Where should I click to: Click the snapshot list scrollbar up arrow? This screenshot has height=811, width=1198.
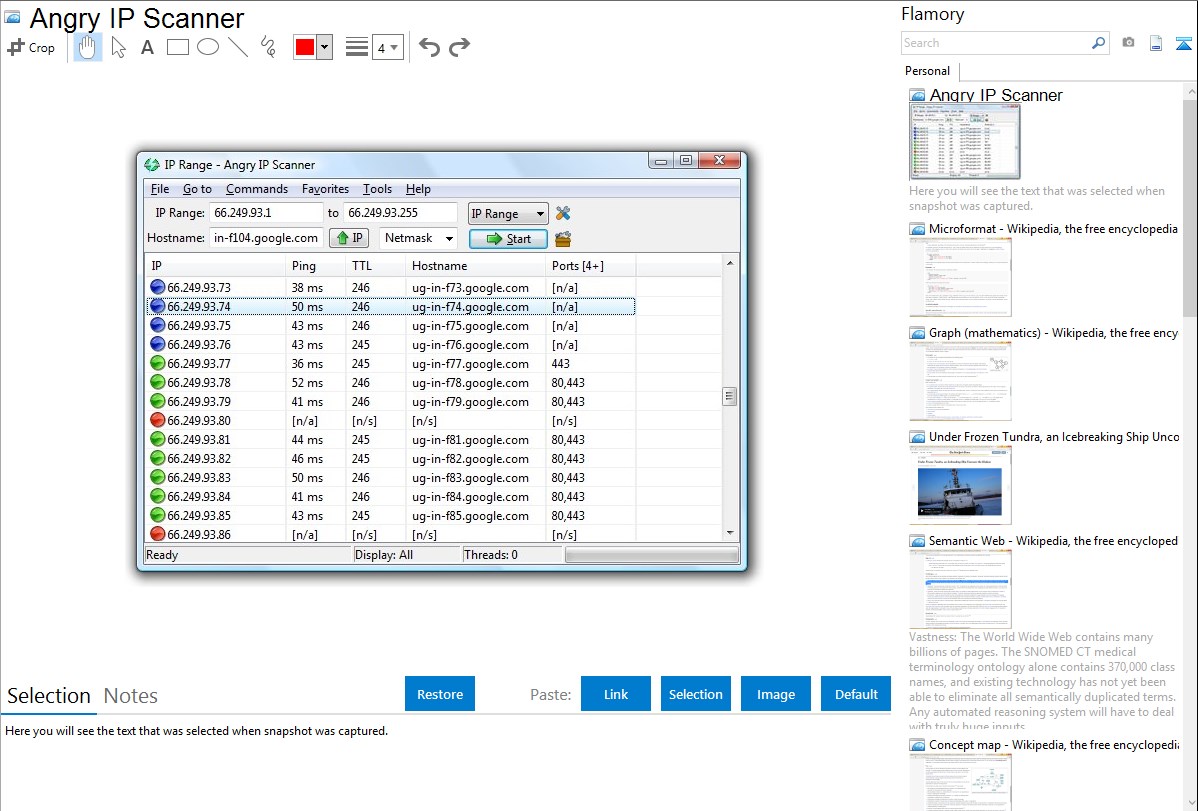(1190, 91)
